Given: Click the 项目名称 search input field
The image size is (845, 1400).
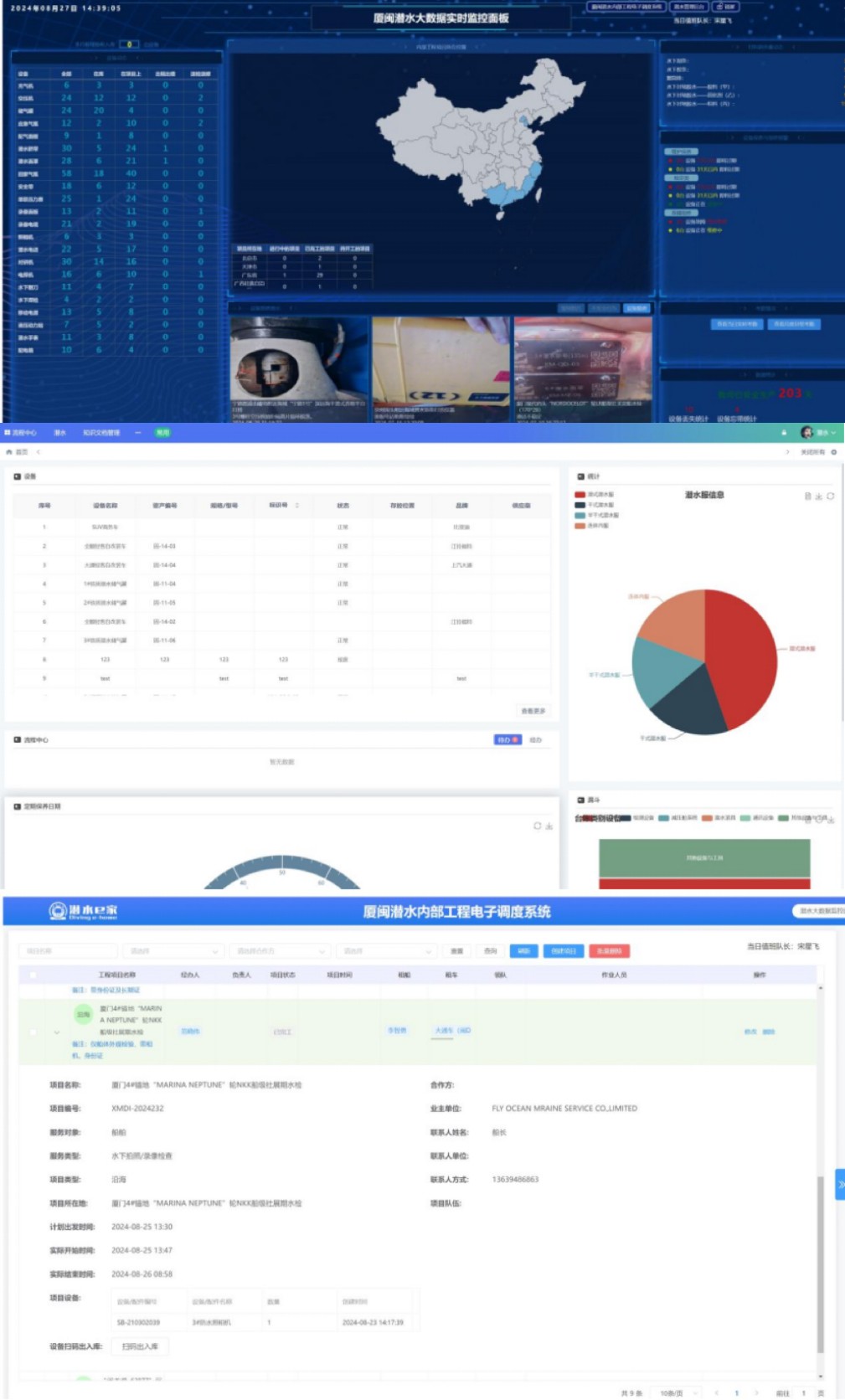Looking at the screenshot, I should coord(68,951).
